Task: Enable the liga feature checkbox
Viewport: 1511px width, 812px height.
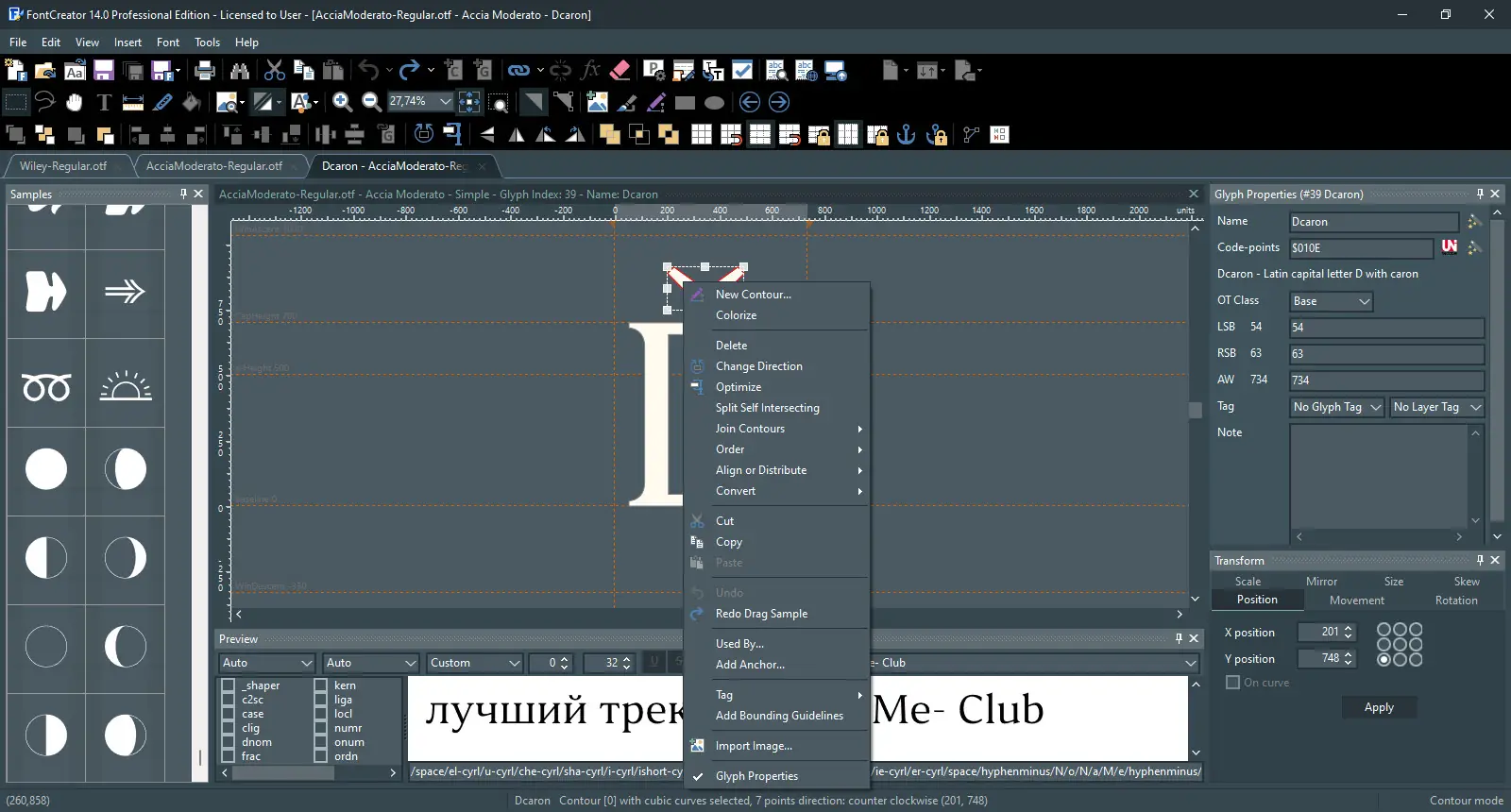Action: tap(321, 700)
